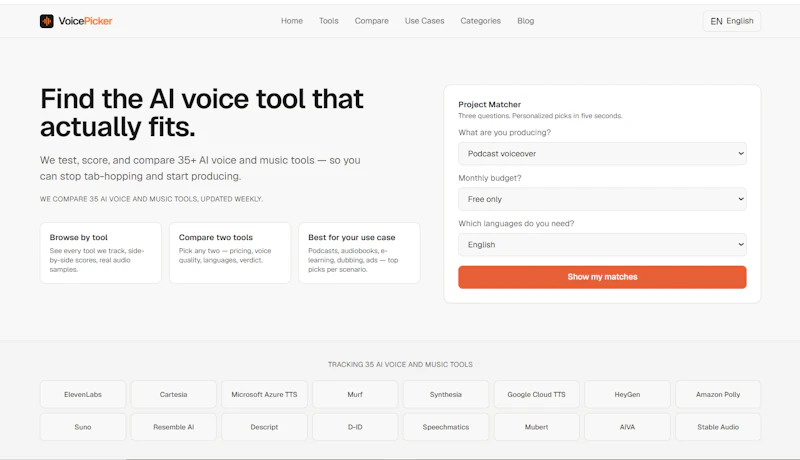Image resolution: width=800 pixels, height=460 pixels.
Task: Open the Google Cloud TTS chip
Action: (x=537, y=394)
